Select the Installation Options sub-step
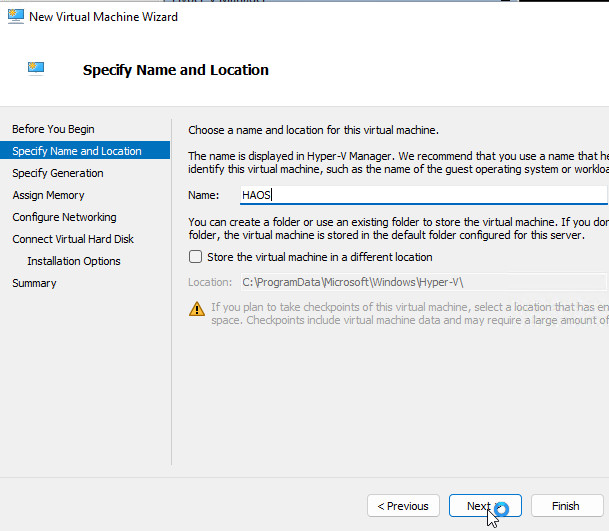Viewport: 609px width, 531px height. (74, 261)
